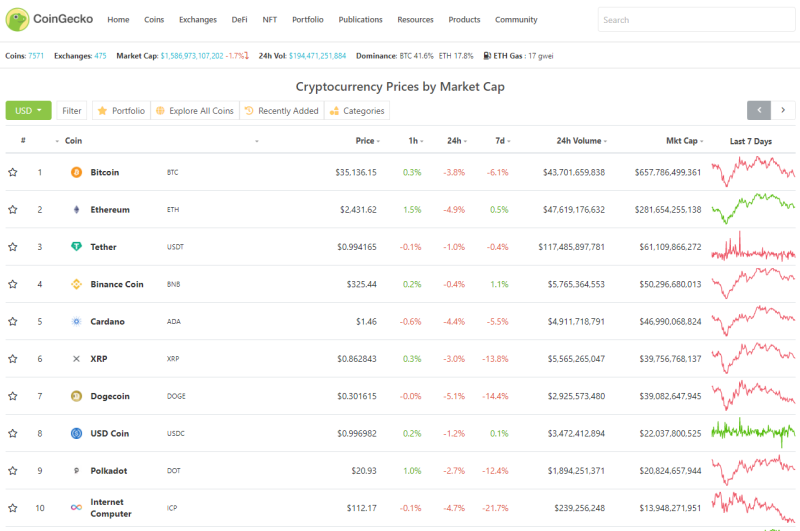The height and width of the screenshot is (531, 800).
Task: Open the Ethereum name link
Action: point(110,210)
